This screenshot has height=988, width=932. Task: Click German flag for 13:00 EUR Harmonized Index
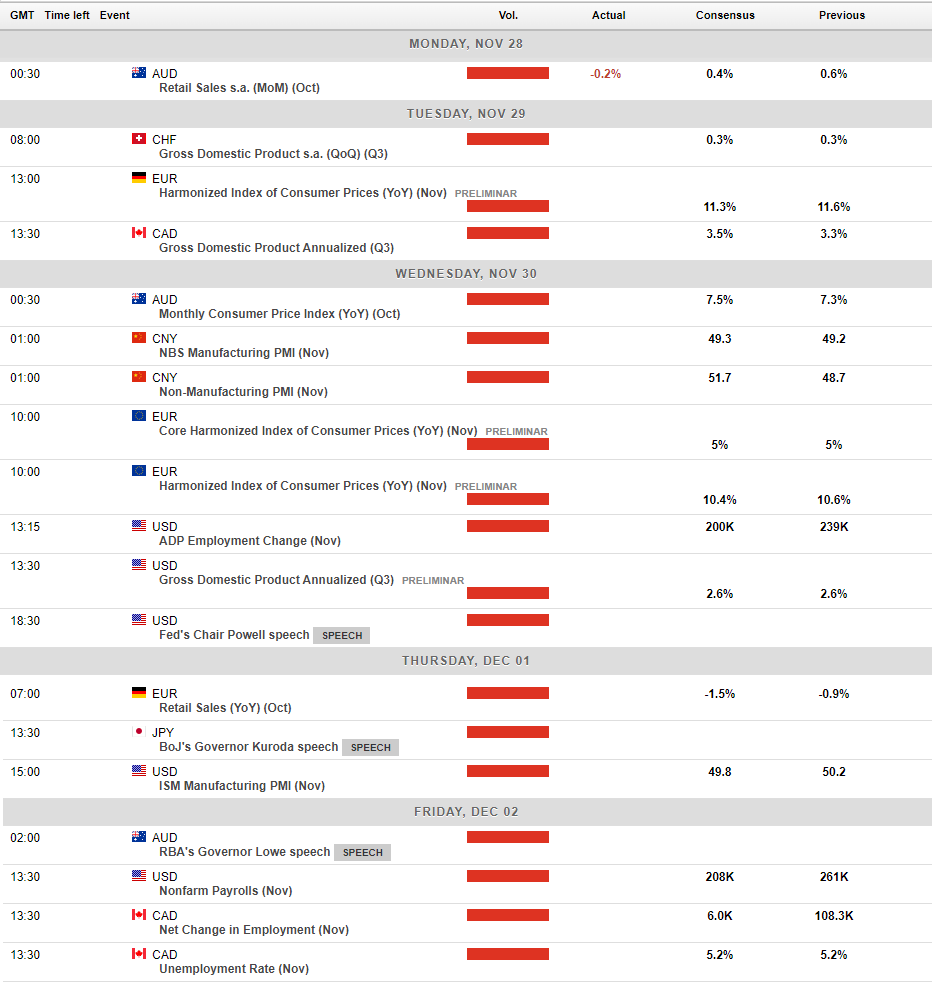[x=139, y=178]
